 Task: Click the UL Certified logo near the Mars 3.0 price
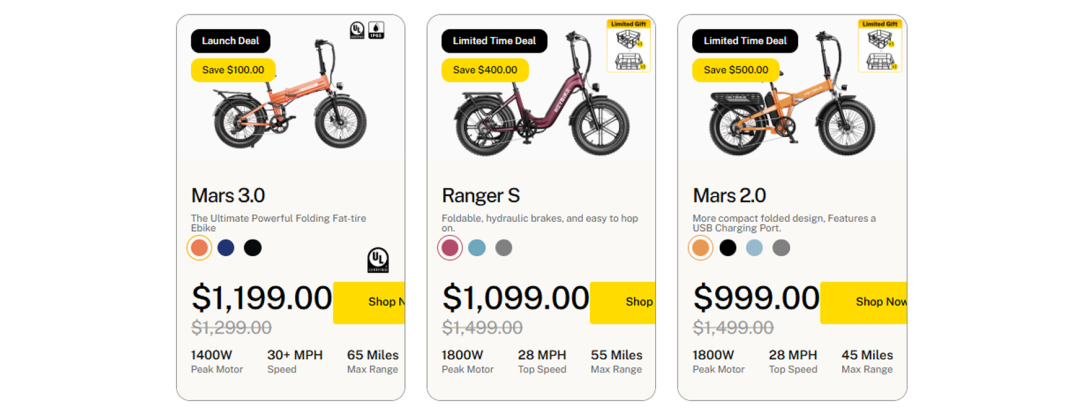378,260
